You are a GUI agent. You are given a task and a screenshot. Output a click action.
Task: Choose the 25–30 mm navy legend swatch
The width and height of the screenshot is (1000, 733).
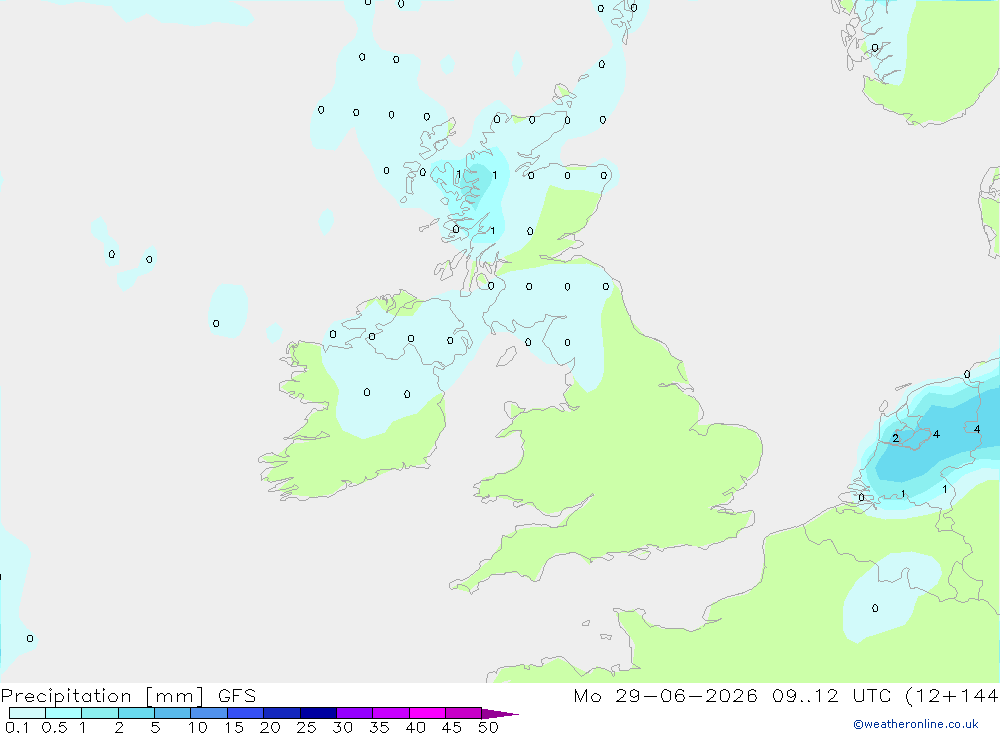(318, 713)
